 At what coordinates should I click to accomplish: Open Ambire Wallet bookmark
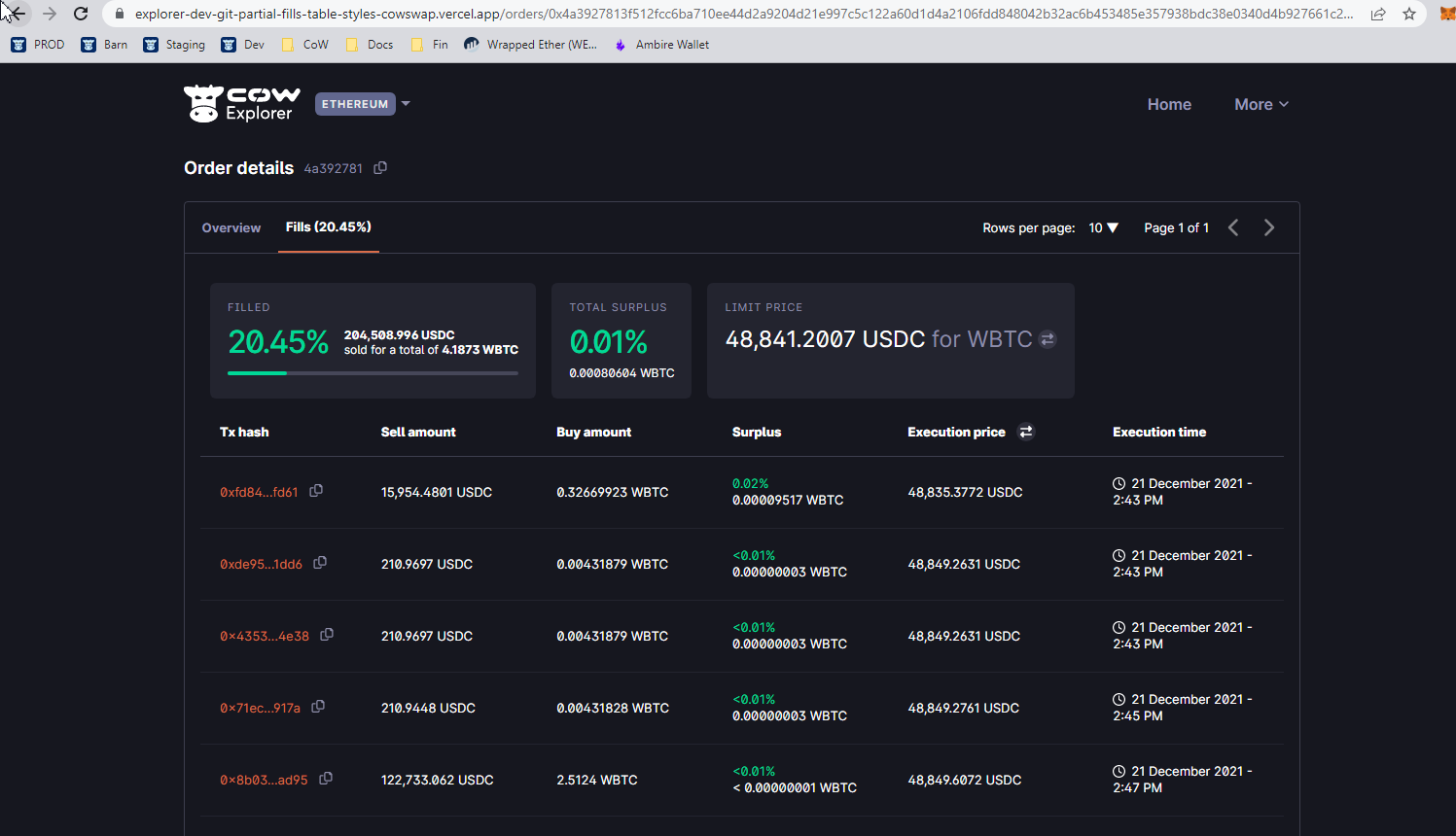[x=661, y=45]
